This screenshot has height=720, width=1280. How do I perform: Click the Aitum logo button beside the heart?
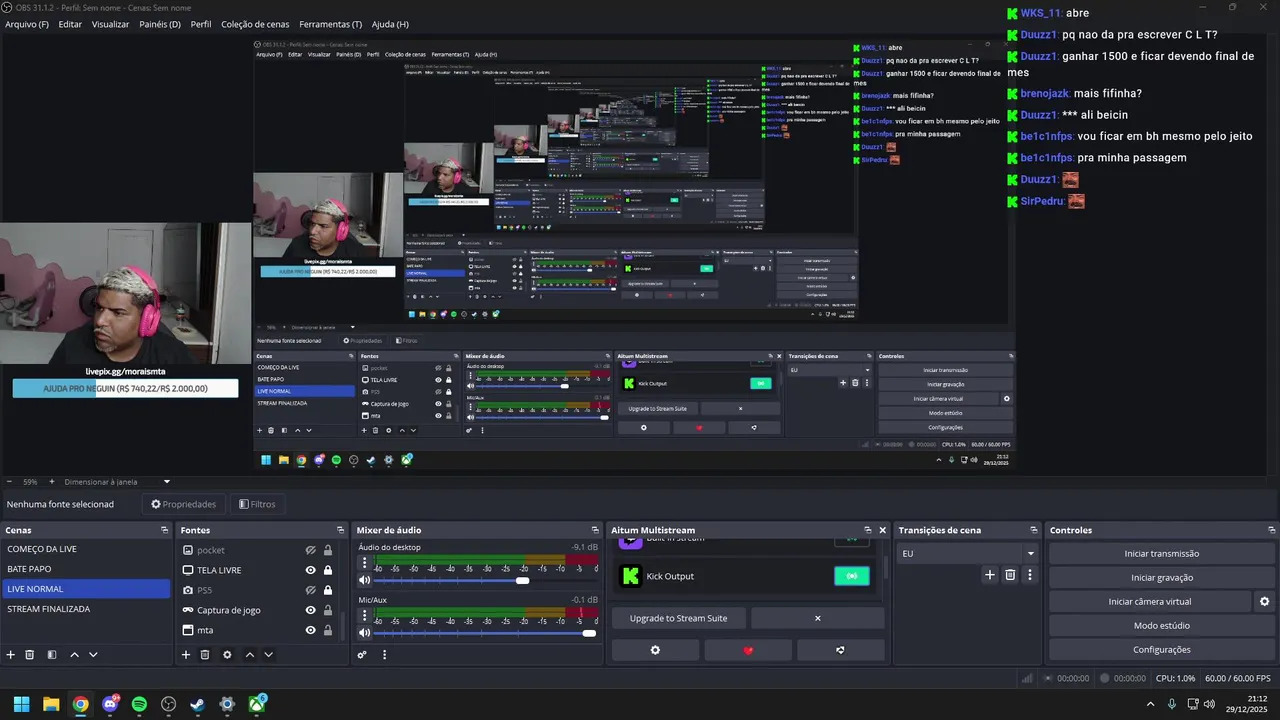pos(840,650)
